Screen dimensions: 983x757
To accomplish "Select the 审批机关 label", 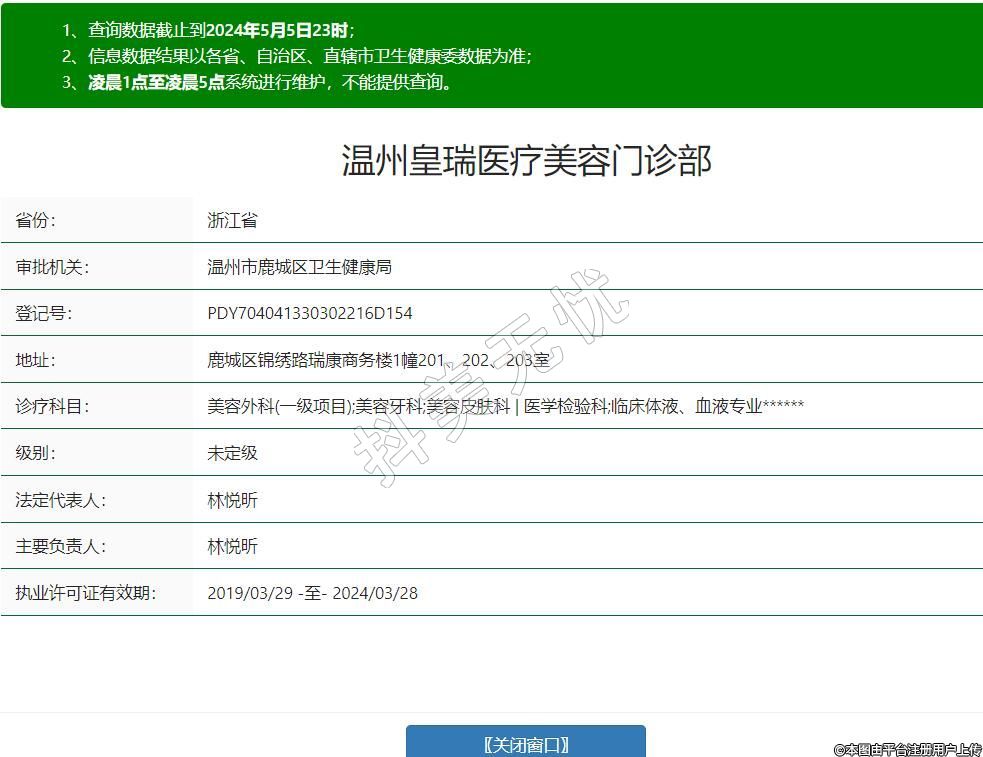I will pos(52,267).
